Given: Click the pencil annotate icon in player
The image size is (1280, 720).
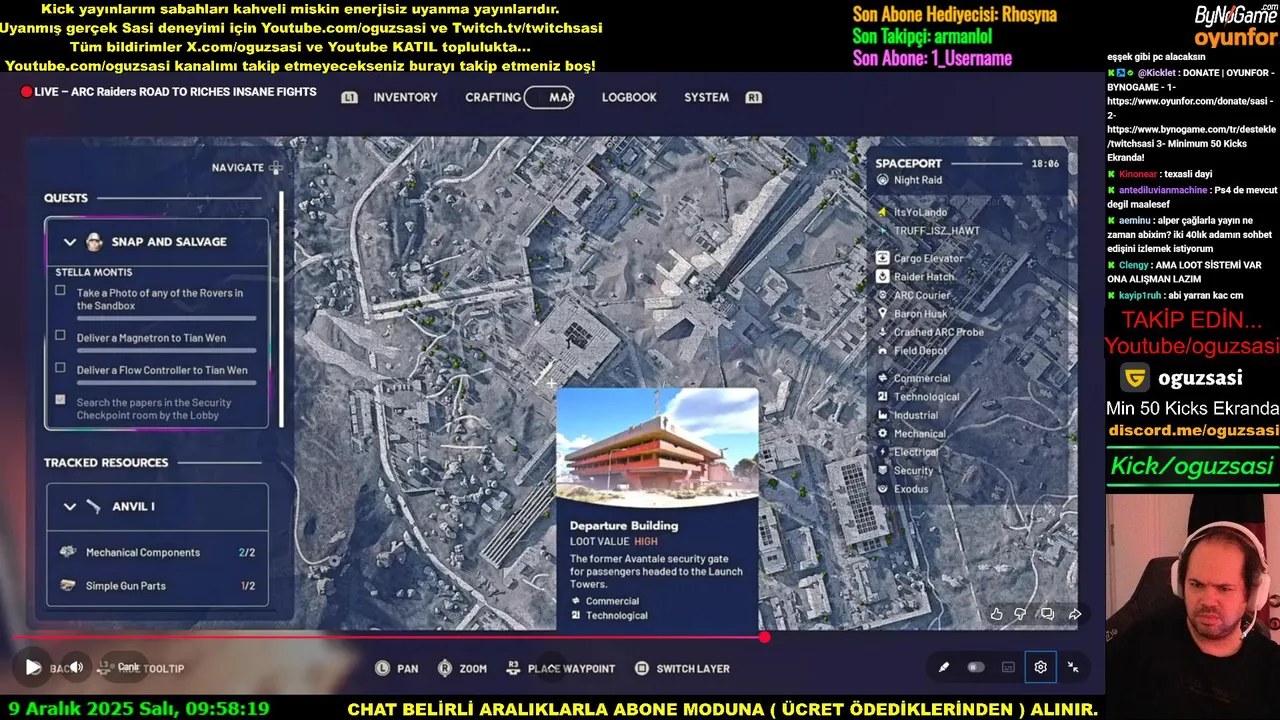Looking at the screenshot, I should tap(943, 667).
